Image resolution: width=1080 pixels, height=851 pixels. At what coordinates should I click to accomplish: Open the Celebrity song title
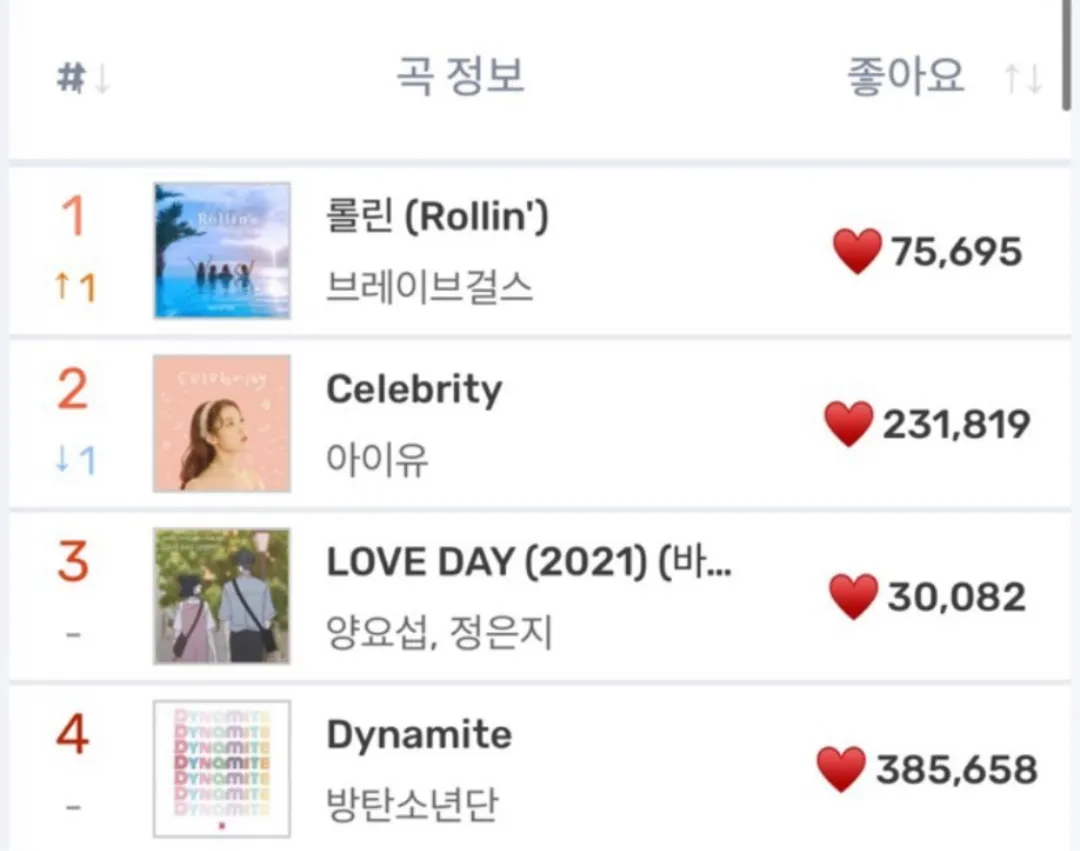[x=414, y=389]
